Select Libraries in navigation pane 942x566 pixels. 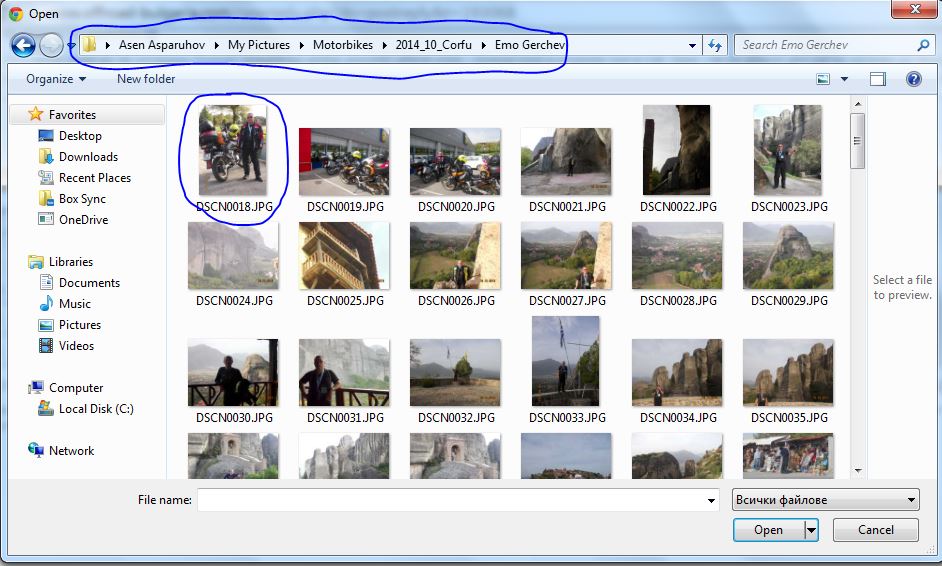click(x=71, y=262)
